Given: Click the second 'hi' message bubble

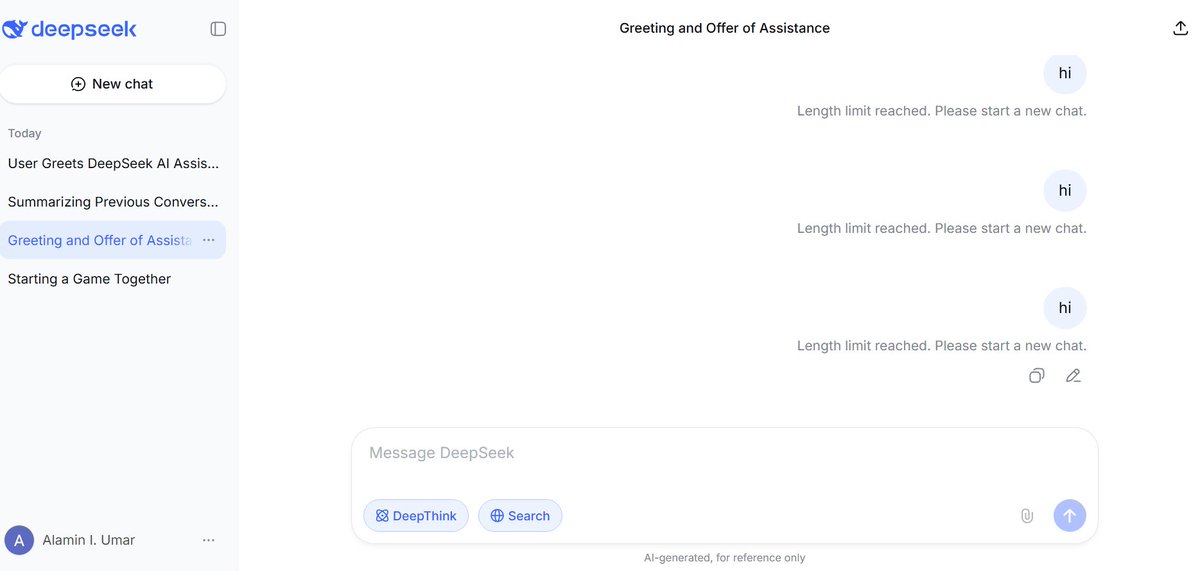Looking at the screenshot, I should (1065, 190).
